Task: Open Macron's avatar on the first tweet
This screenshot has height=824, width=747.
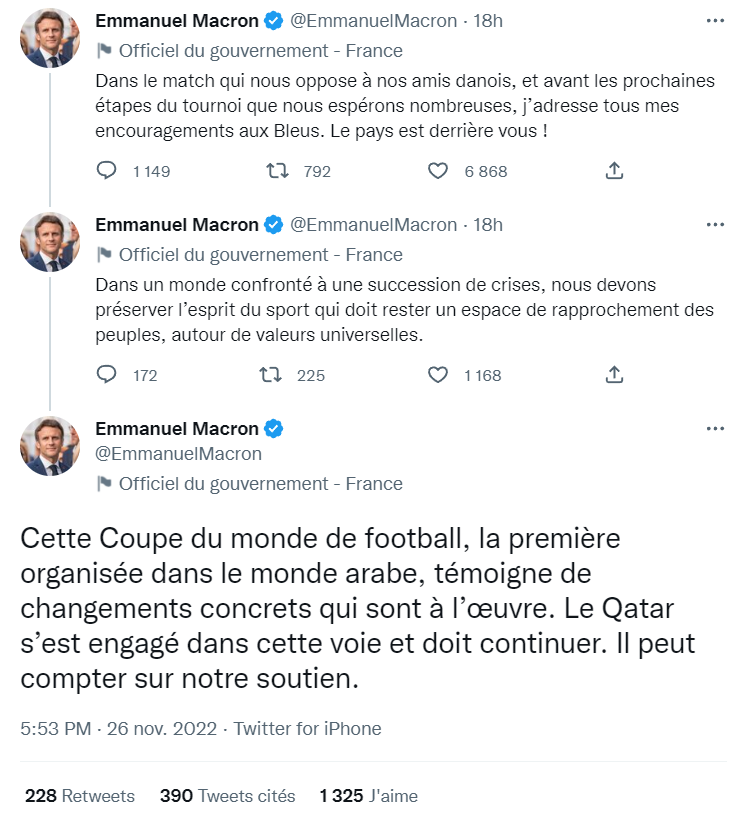Action: pos(50,38)
